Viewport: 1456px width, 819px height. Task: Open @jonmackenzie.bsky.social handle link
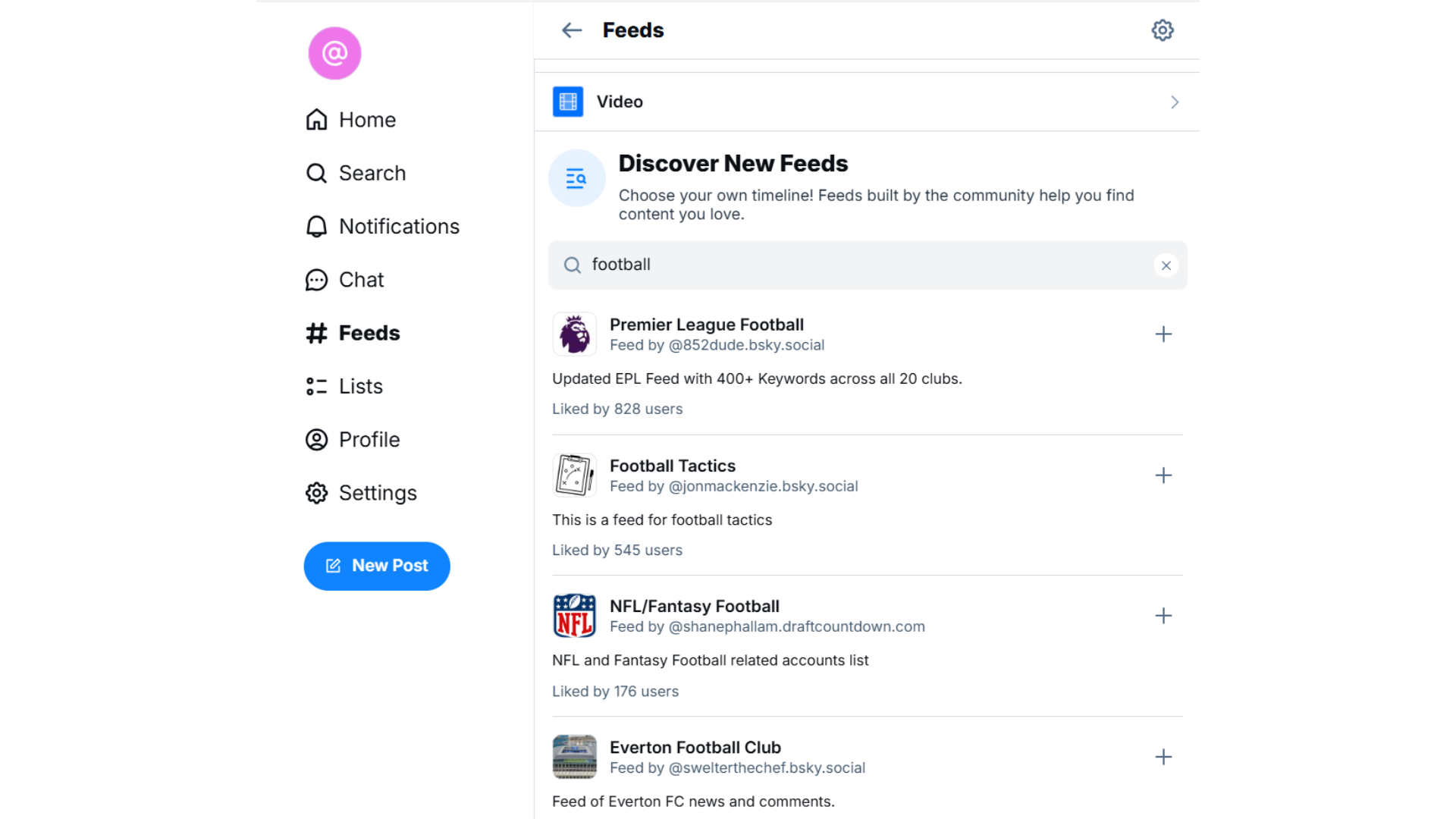tap(763, 486)
